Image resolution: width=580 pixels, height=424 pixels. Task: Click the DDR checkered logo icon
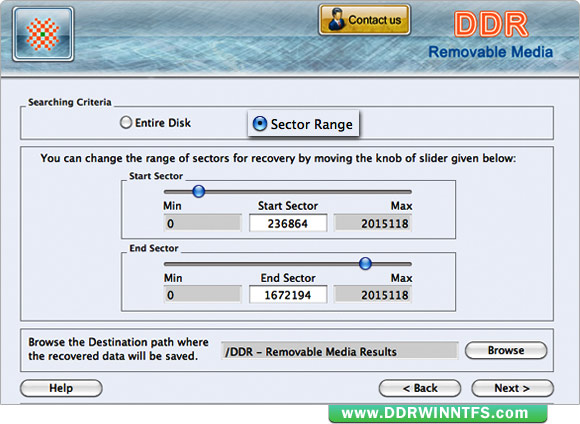pos(43,34)
